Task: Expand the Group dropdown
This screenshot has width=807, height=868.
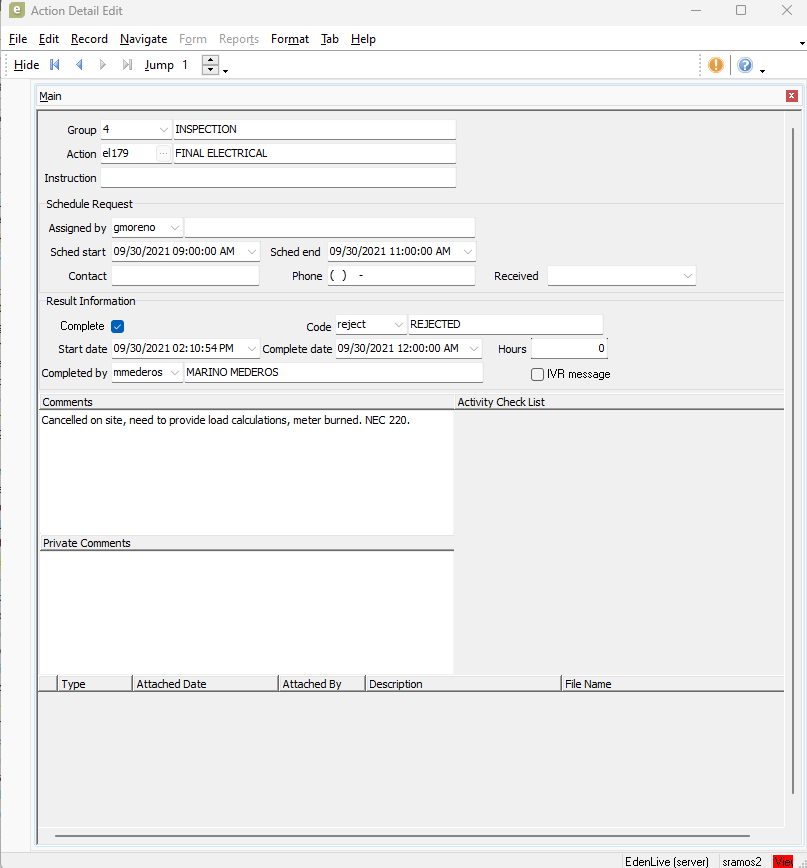Action: click(x=164, y=130)
